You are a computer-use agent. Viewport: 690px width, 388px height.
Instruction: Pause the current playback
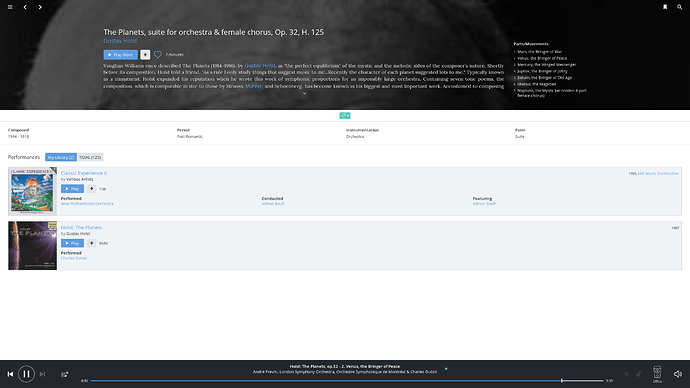coord(26,374)
